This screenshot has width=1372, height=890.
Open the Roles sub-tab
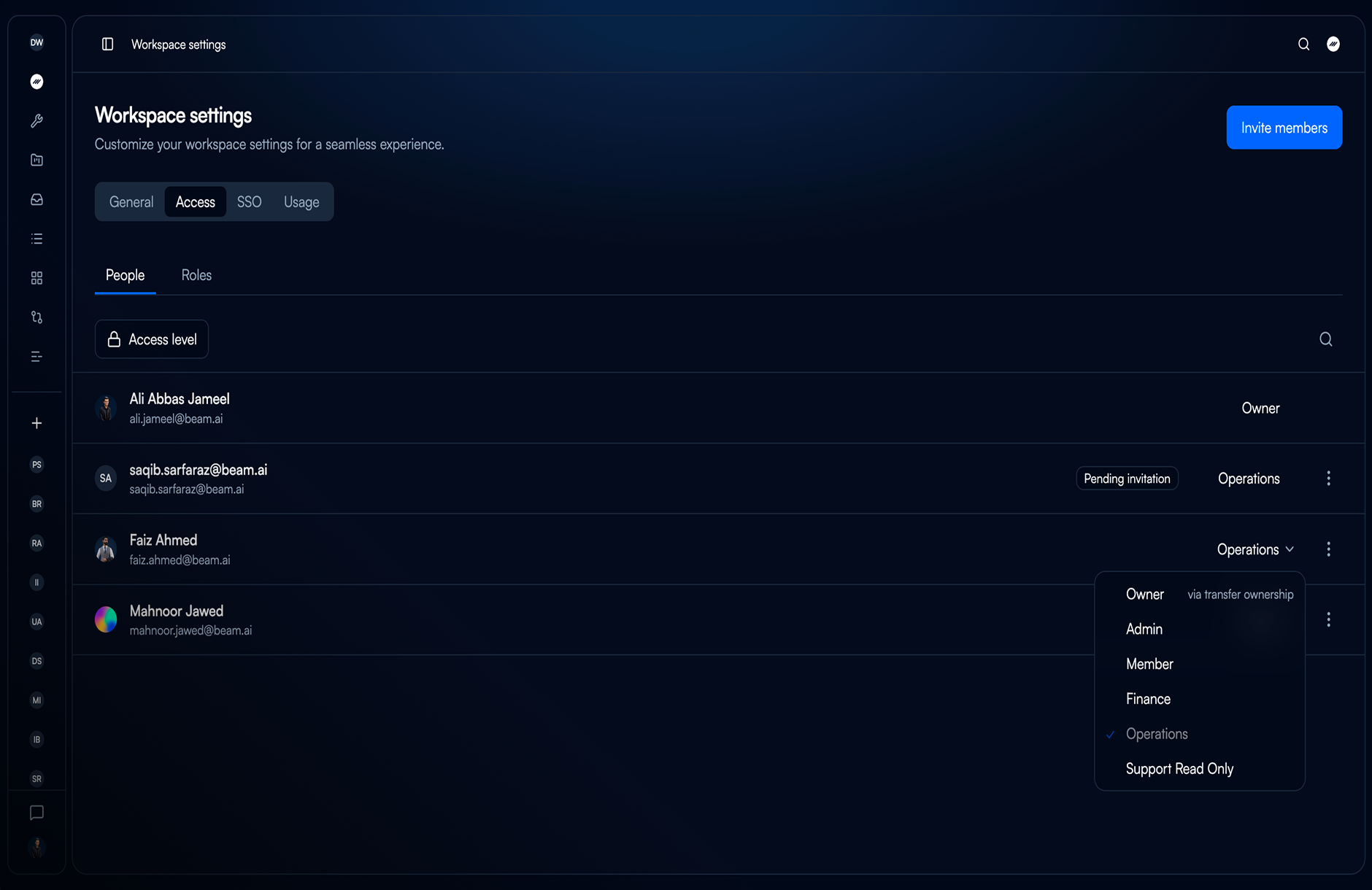(196, 275)
